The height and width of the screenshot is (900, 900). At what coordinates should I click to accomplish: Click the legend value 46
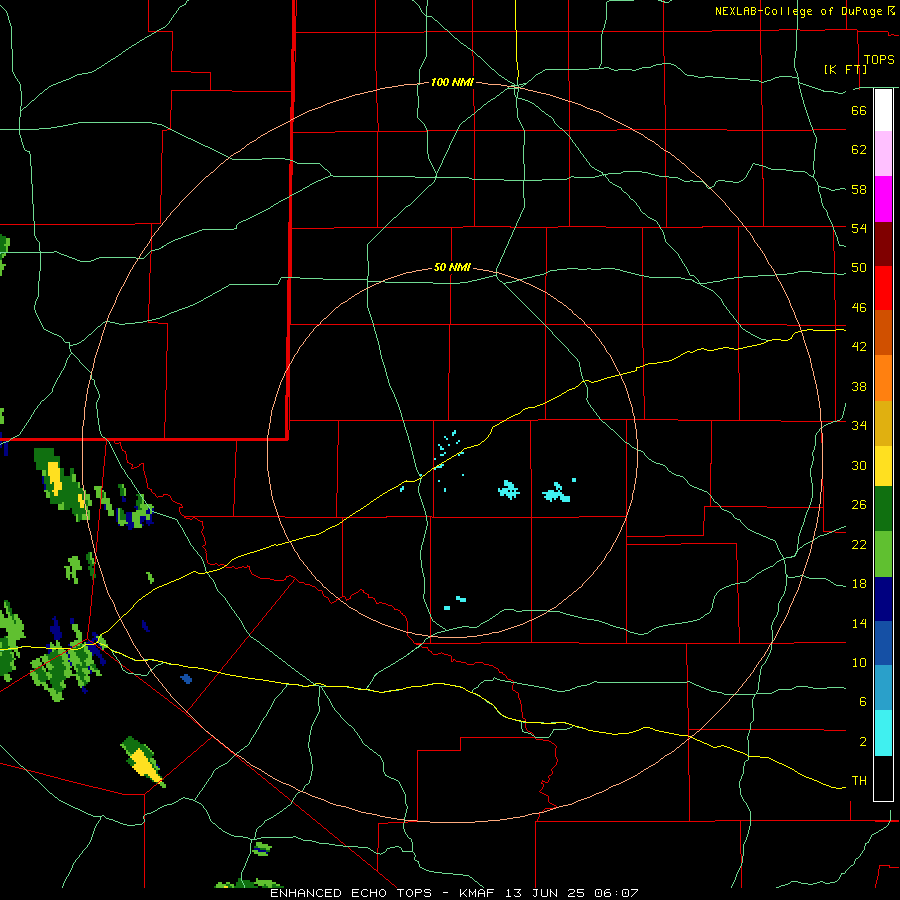[x=859, y=307]
